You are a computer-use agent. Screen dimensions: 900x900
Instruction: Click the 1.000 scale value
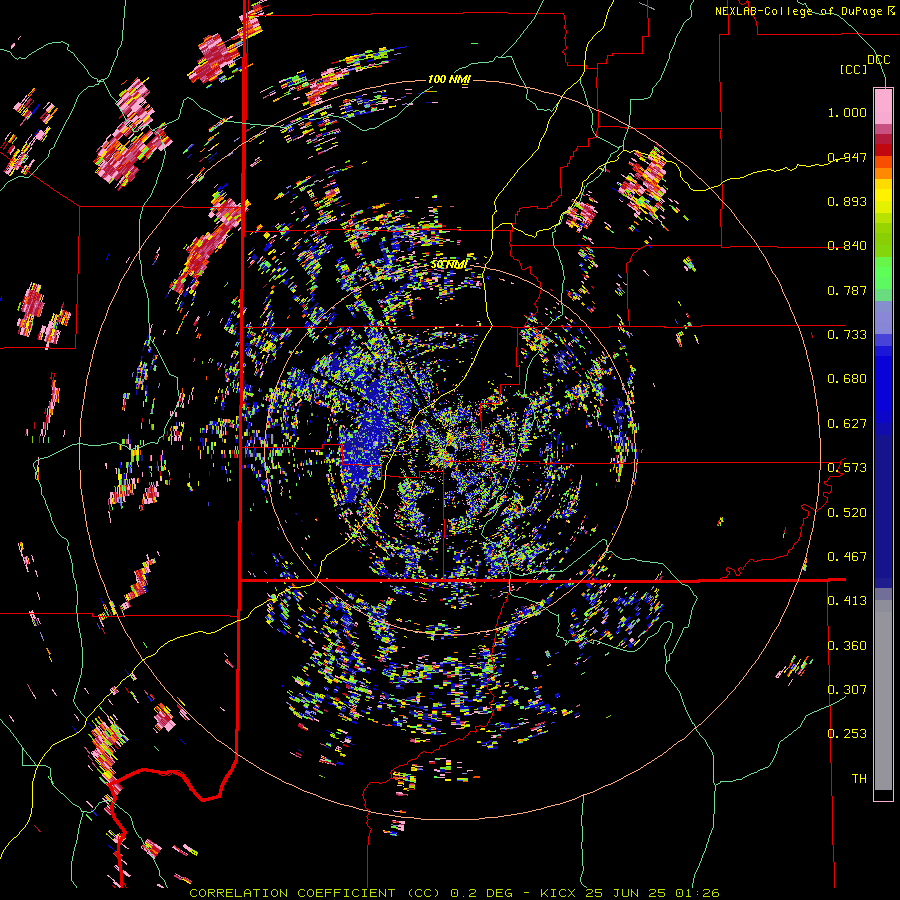[x=847, y=112]
